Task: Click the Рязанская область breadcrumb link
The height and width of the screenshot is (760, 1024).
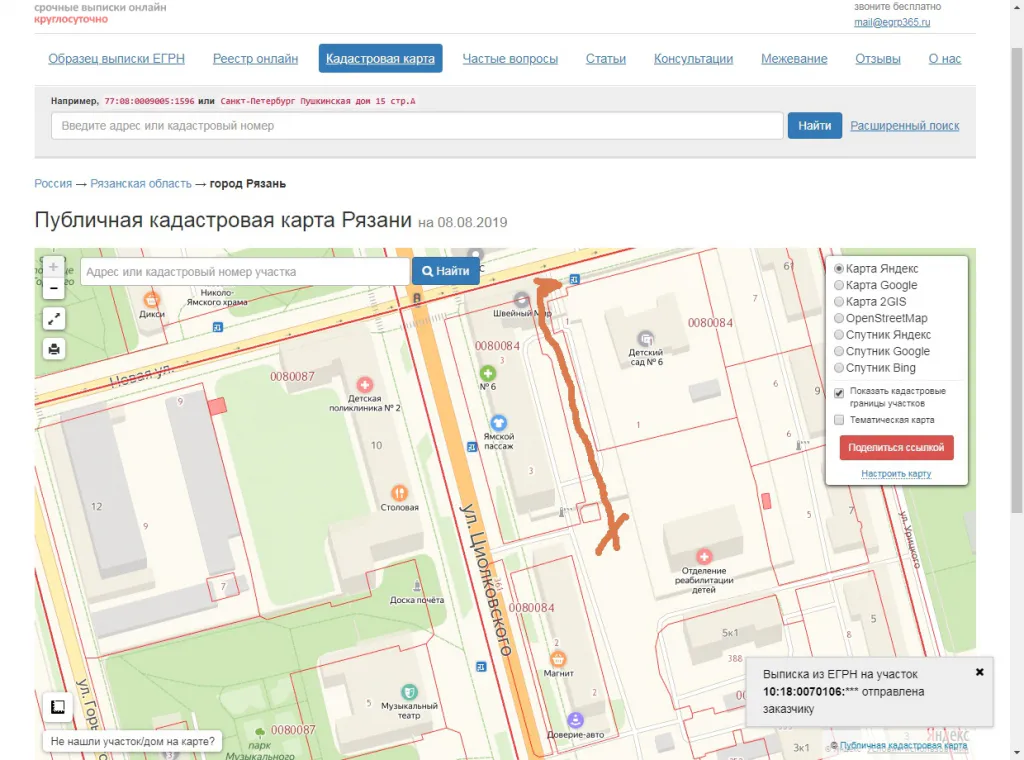Action: (140, 184)
